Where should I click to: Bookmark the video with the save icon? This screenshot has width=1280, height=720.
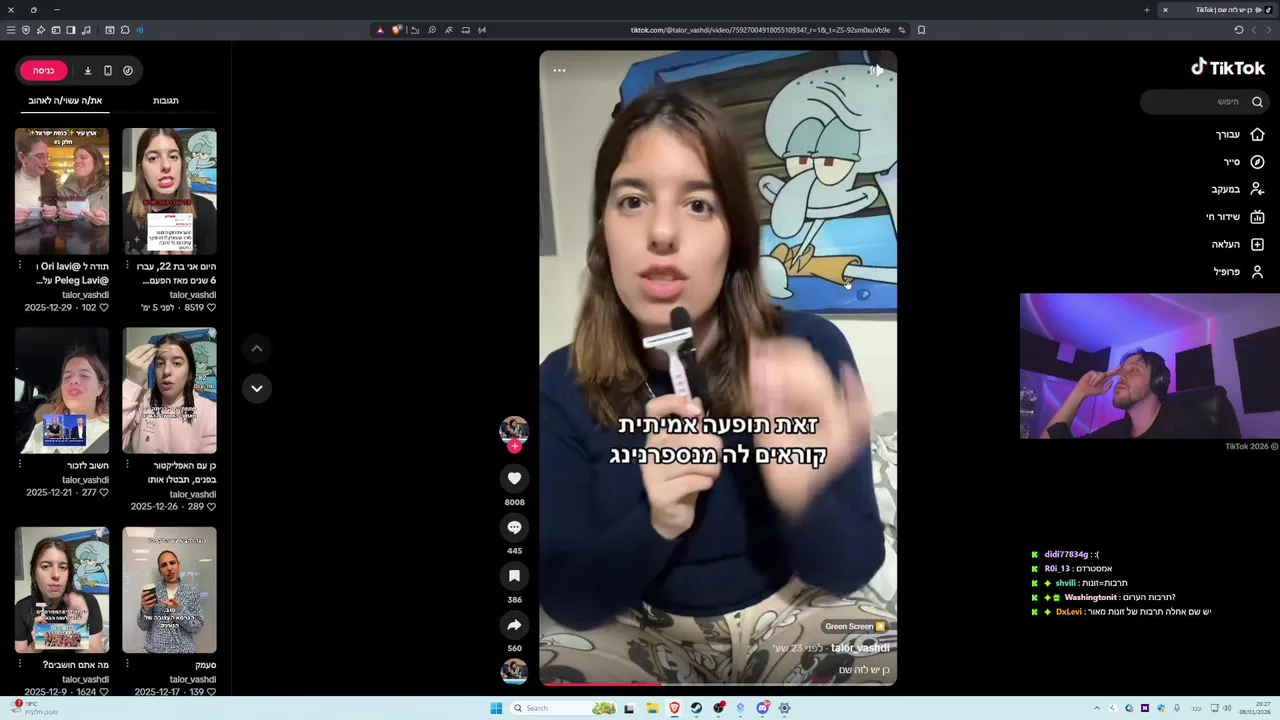[x=514, y=576]
